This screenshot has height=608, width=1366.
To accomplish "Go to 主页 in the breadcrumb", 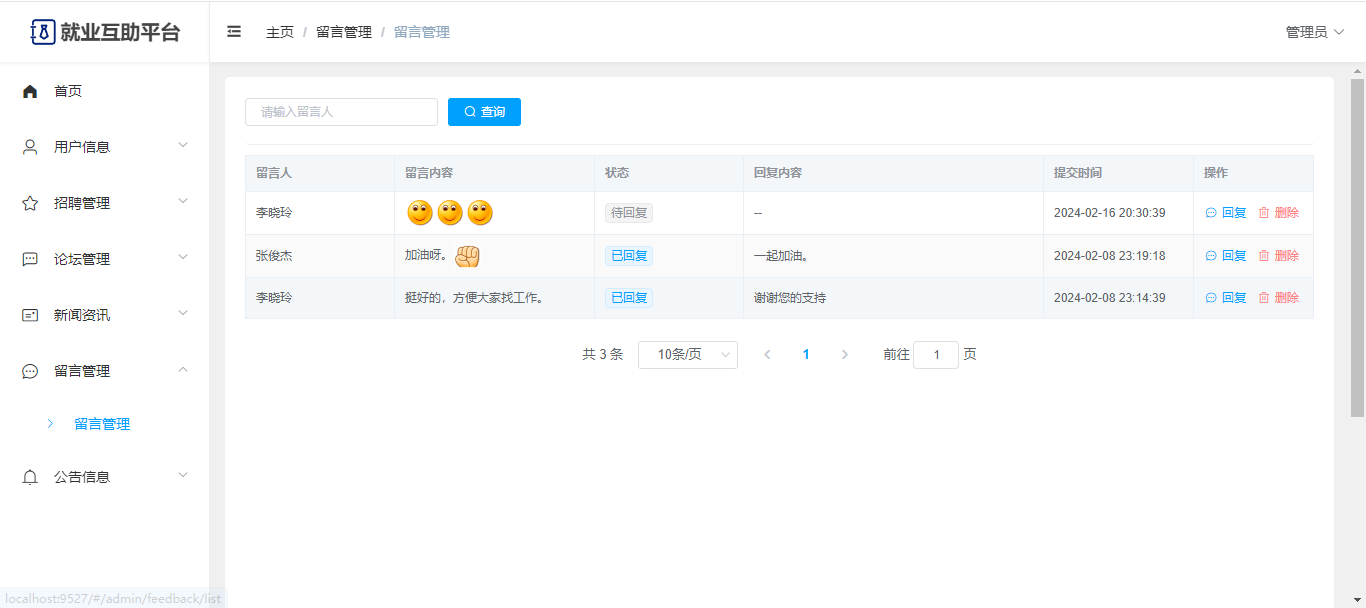I will coord(280,32).
